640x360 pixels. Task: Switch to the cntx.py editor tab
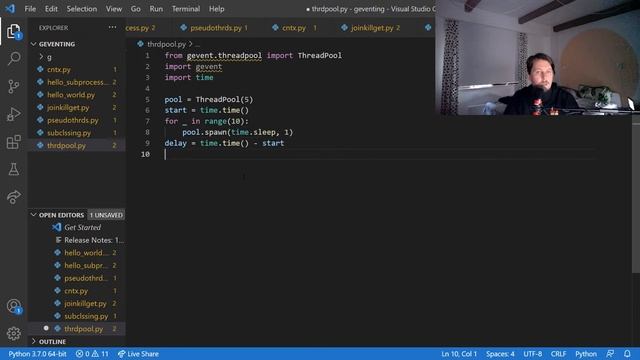[x=293, y=28]
